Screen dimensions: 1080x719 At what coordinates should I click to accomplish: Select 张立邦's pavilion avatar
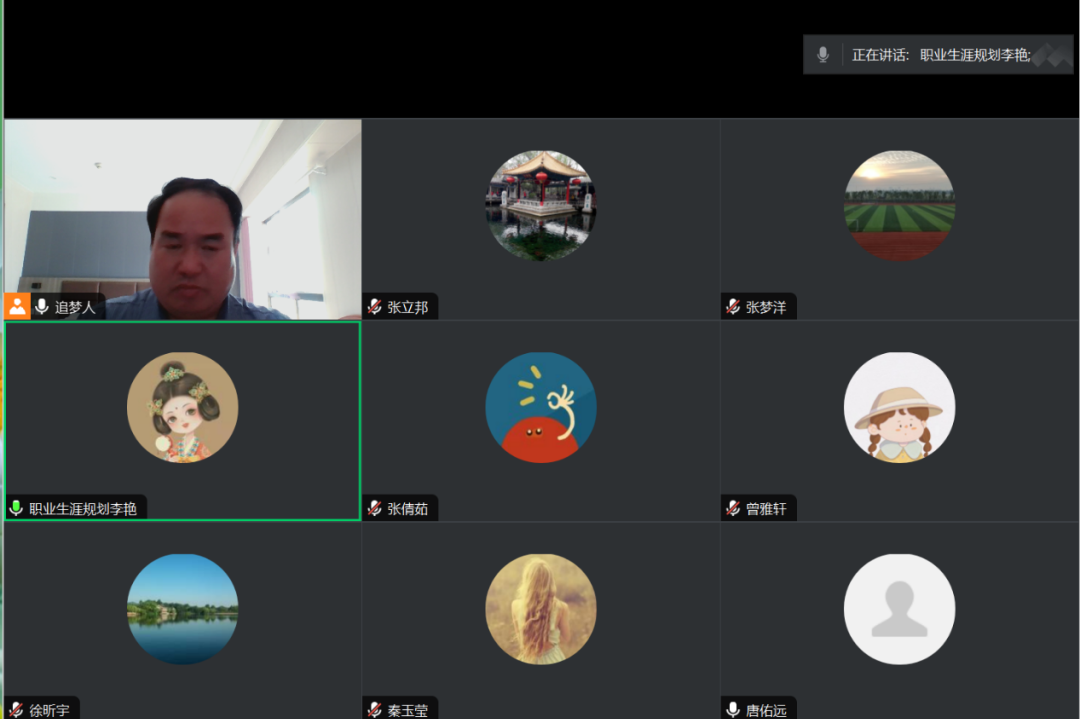540,206
